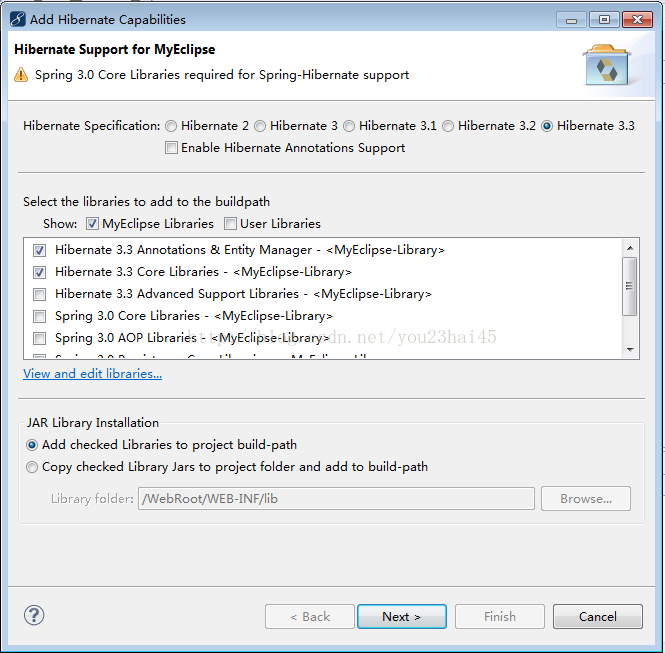Select Hibernate 3.3 Annotations & Entity Manager text
Screen dimensions: 665x653
pyautogui.click(x=250, y=250)
